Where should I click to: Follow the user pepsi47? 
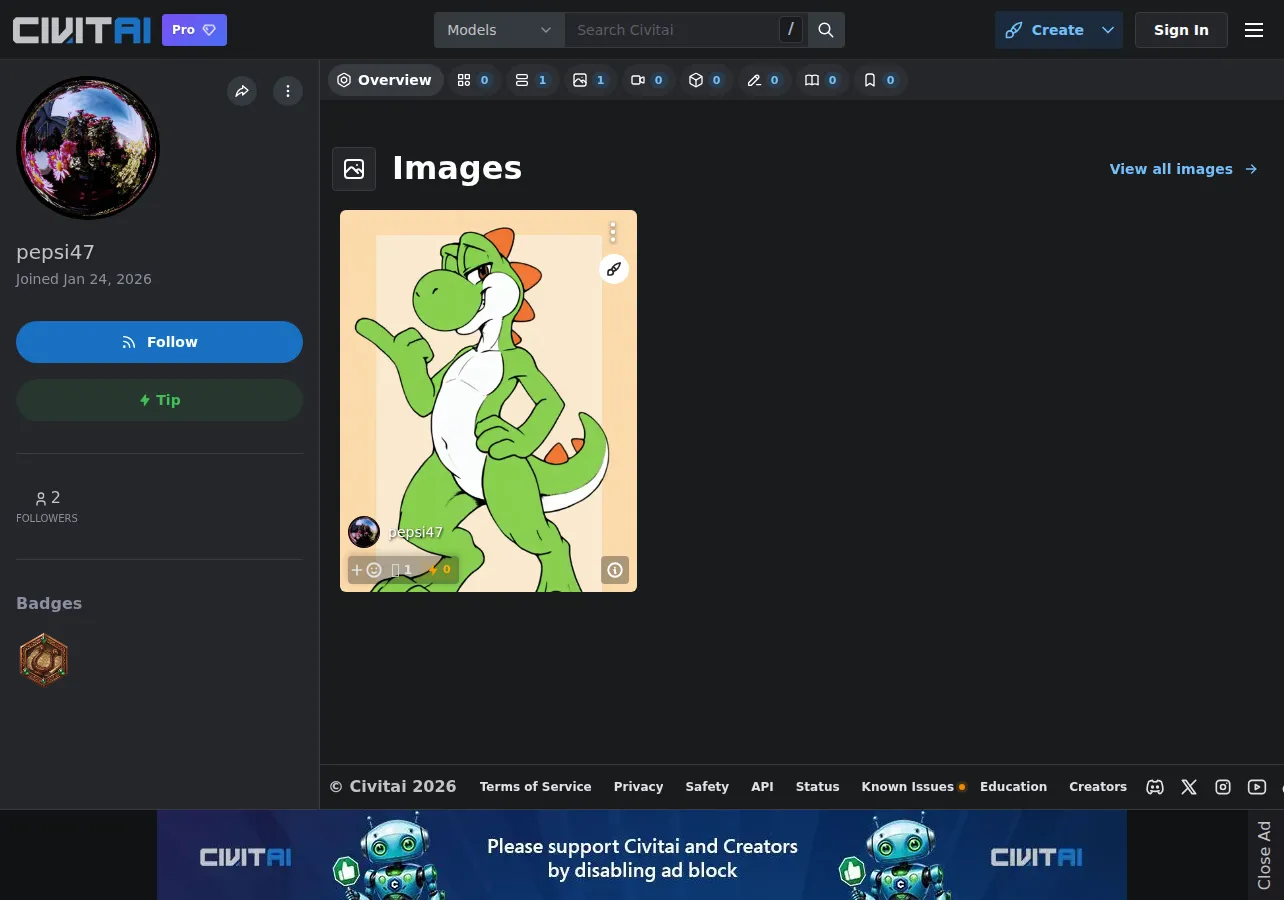(159, 342)
